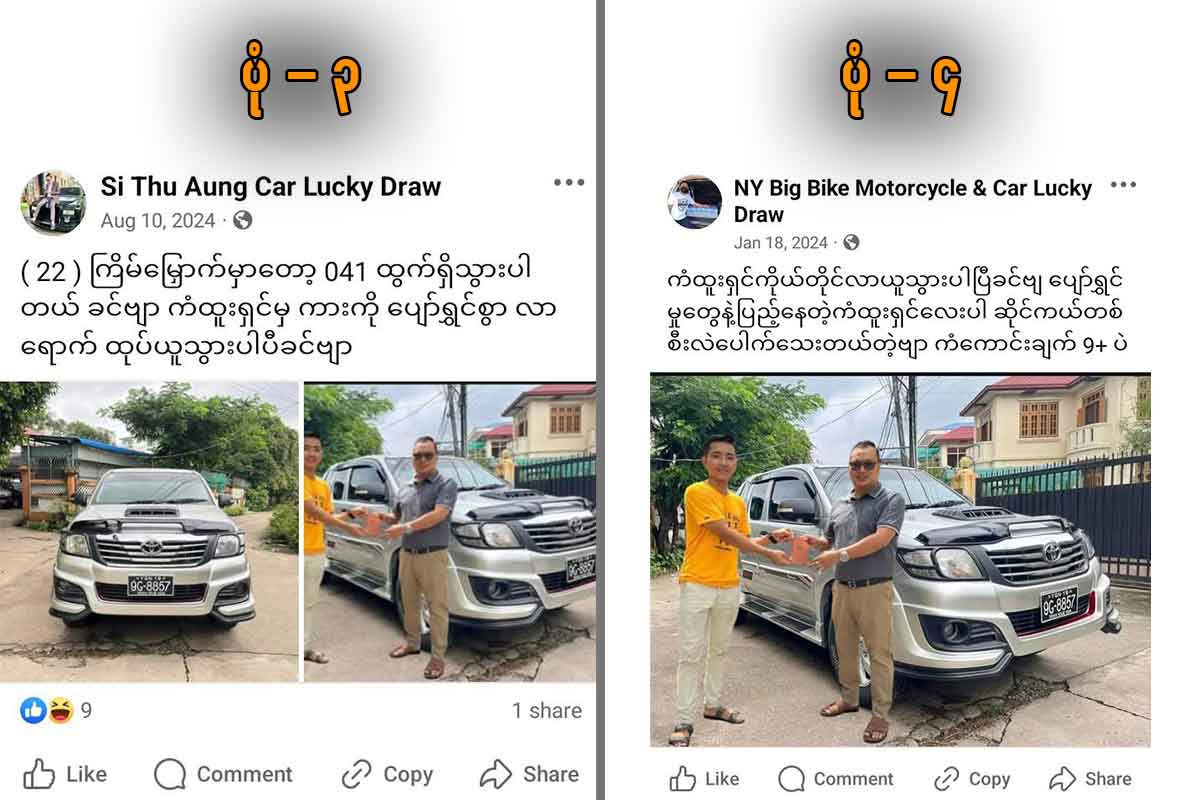Open the Jan 18, 2024 post timestamp

[781, 242]
